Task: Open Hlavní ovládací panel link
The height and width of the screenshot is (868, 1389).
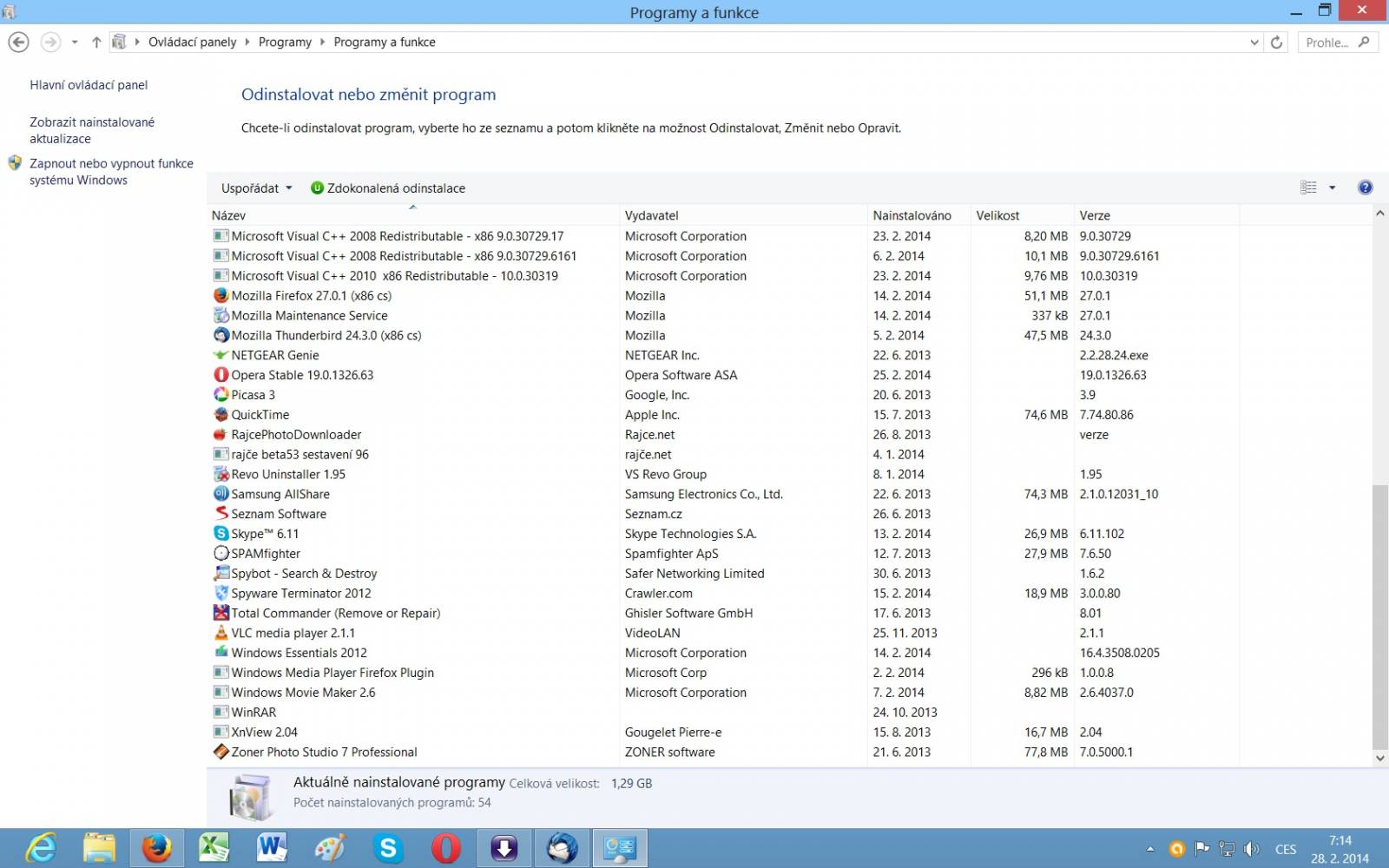Action: pos(89,85)
